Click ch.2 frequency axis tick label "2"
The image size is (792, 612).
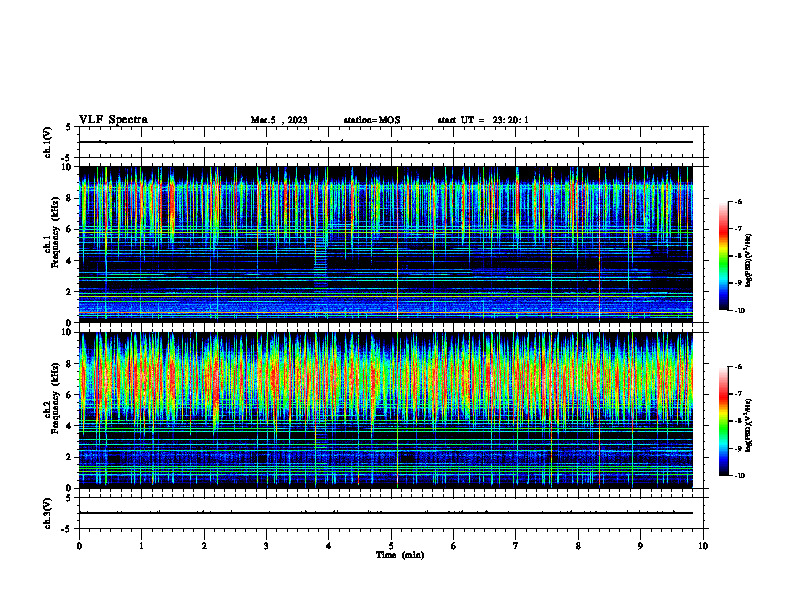tap(70, 457)
